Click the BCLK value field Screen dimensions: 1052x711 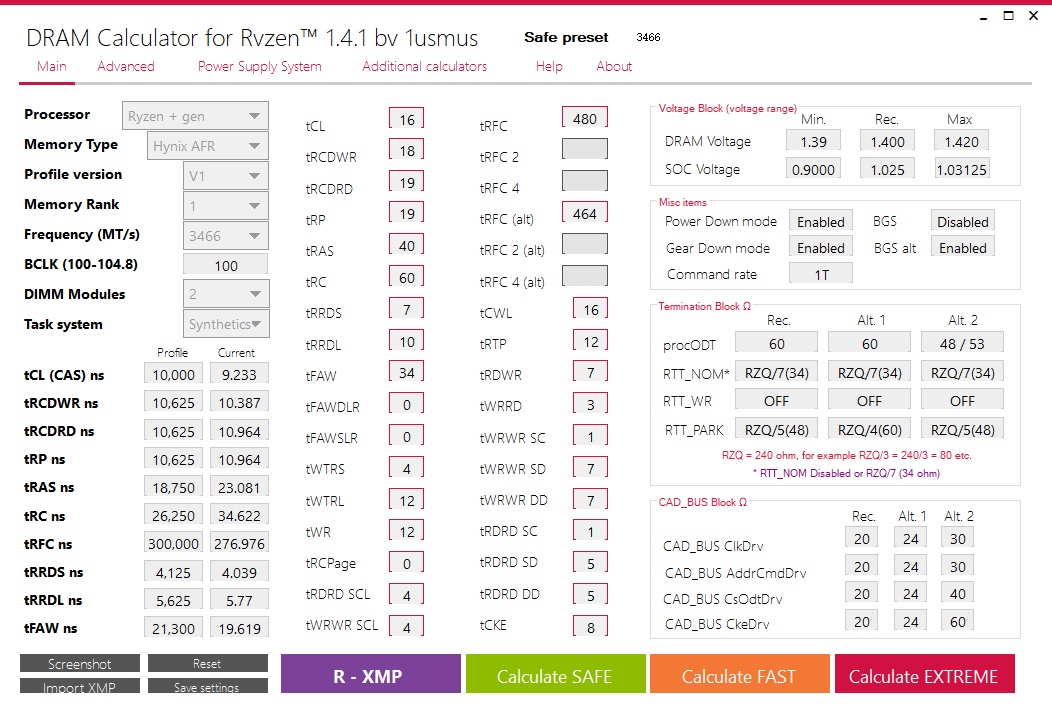226,266
